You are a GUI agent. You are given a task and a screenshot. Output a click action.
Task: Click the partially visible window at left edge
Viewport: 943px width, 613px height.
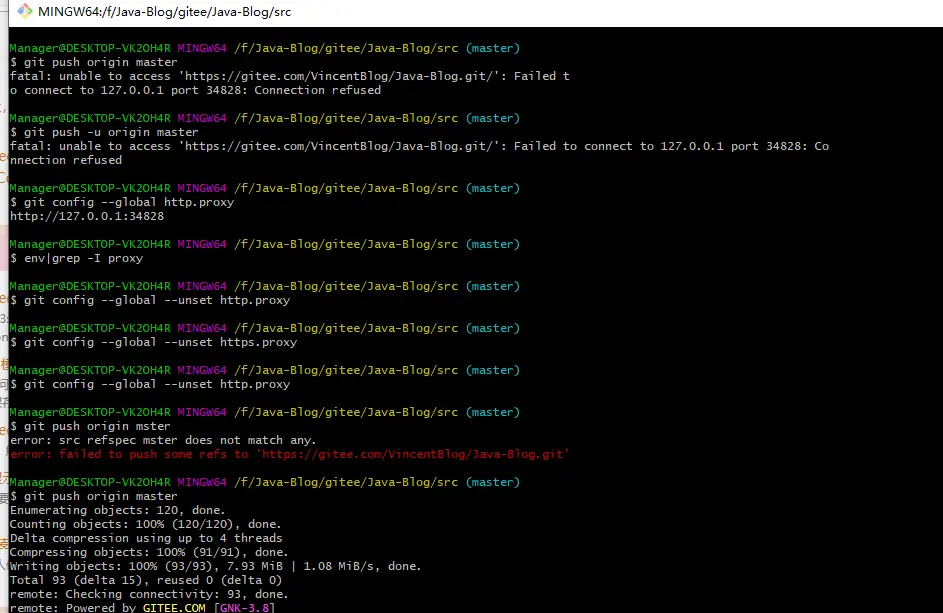point(3,300)
